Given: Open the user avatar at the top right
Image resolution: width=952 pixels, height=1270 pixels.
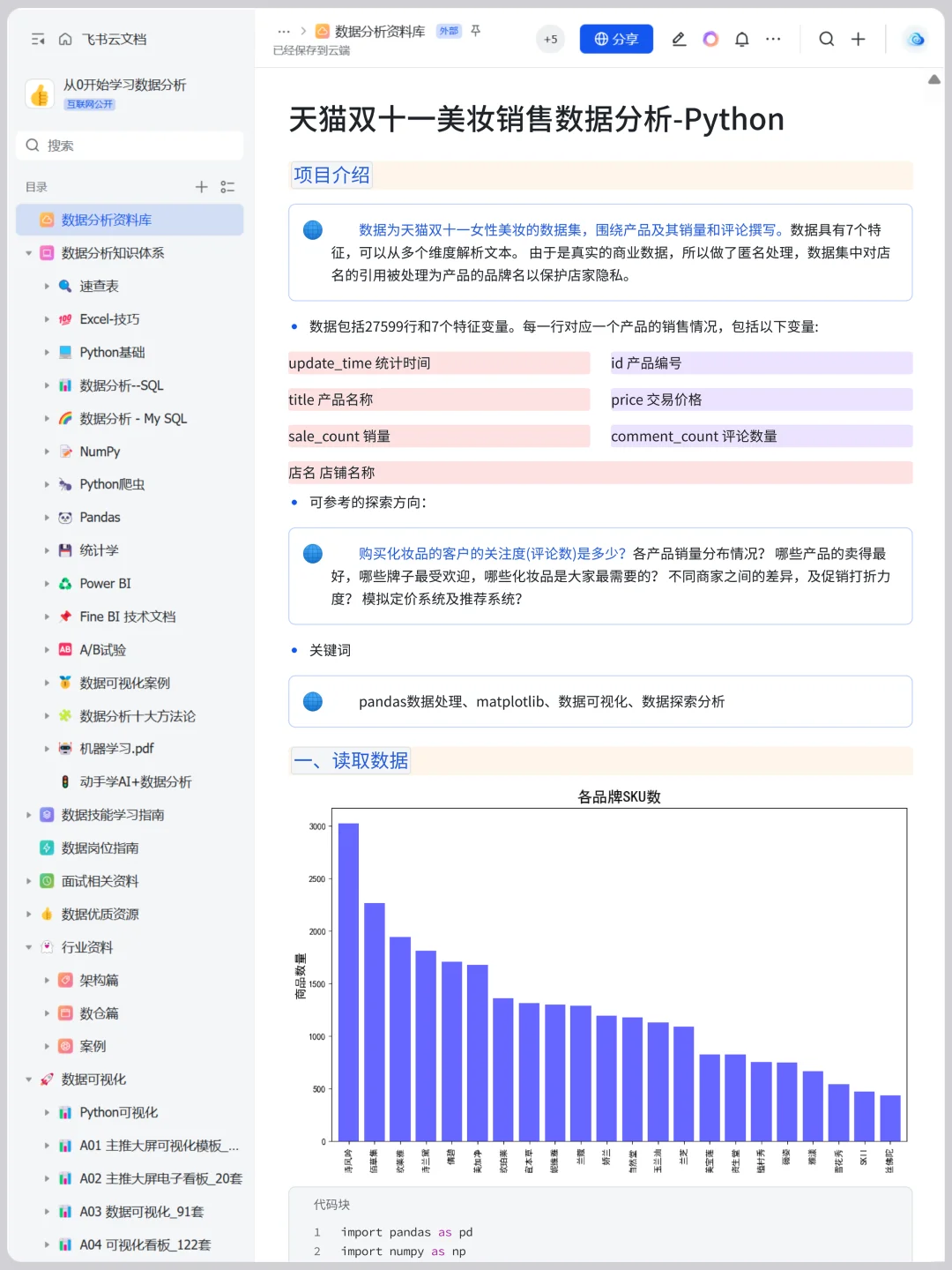Looking at the screenshot, I should click(916, 39).
